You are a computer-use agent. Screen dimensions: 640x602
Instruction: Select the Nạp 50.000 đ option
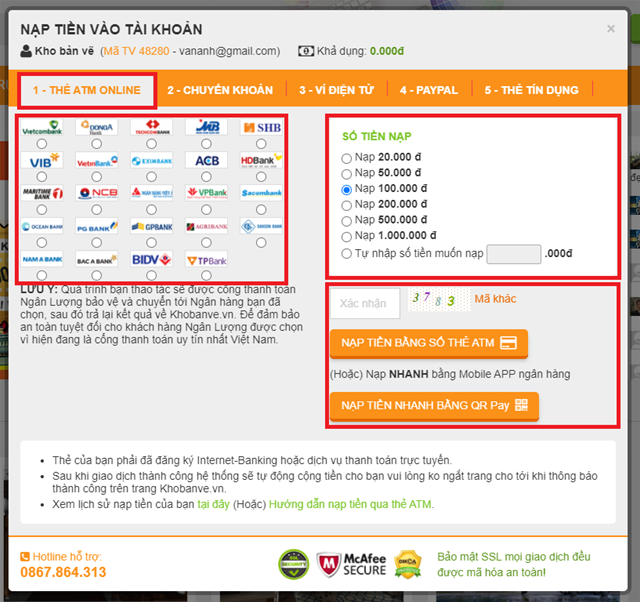click(x=347, y=174)
